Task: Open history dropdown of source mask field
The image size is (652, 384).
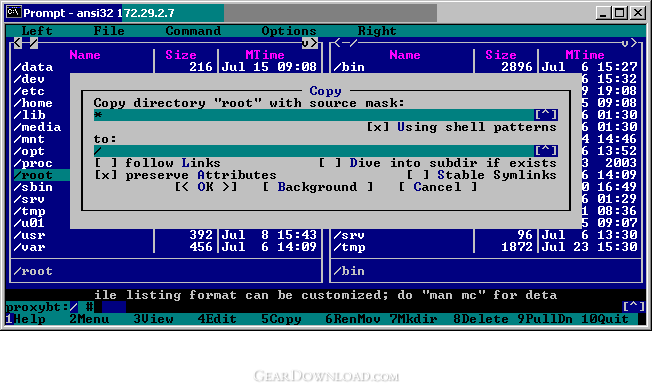Action: [x=546, y=115]
